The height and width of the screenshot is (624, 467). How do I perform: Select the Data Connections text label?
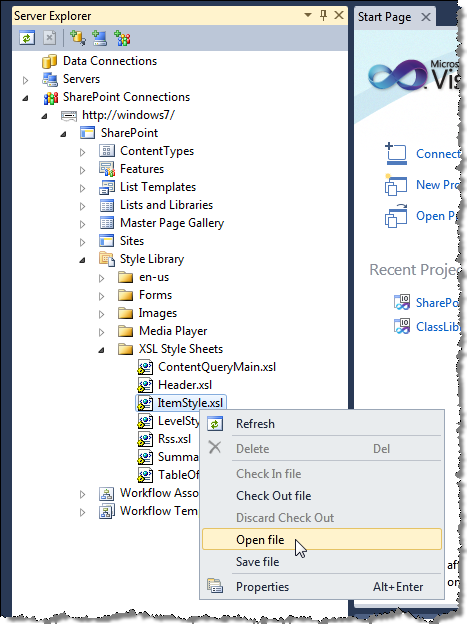point(110,61)
